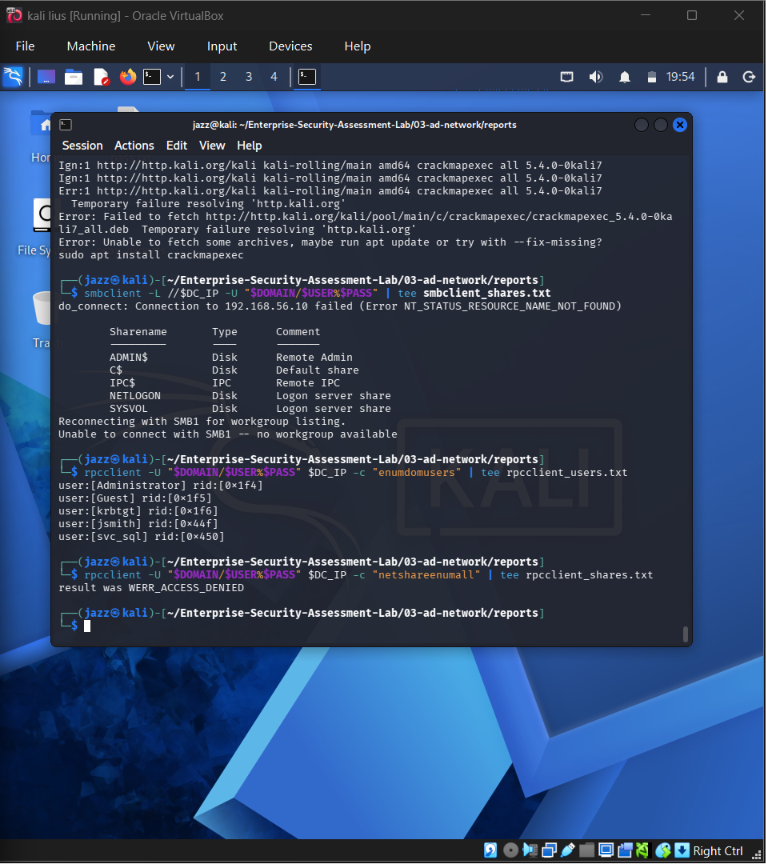Image resolution: width=766 pixels, height=864 pixels.
Task: Open the VirtualBox File menu
Action: tap(25, 46)
